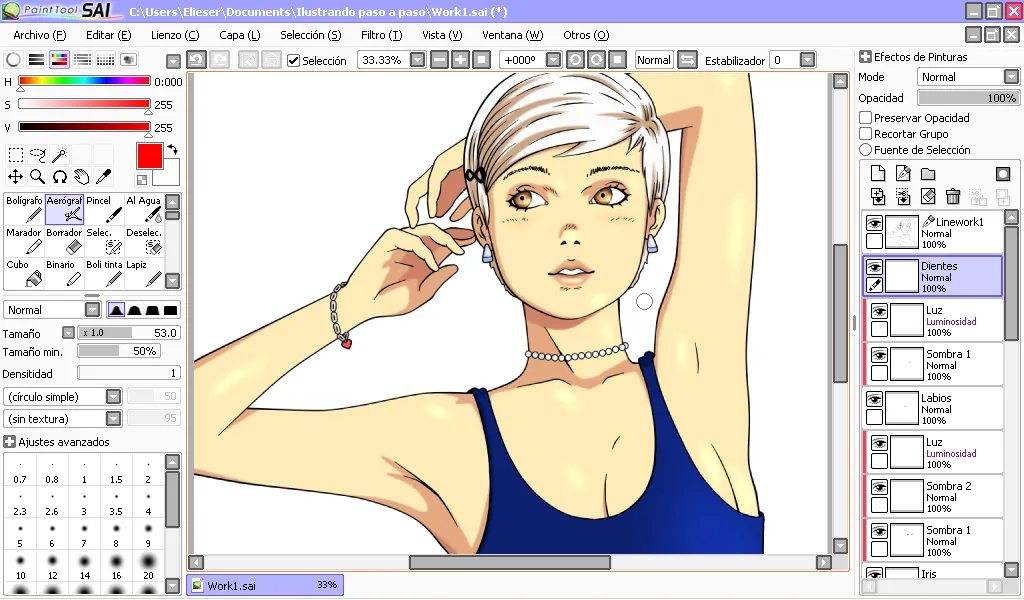Viewport: 1024px width, 600px height.
Task: Open the Ventana menu
Action: (513, 35)
